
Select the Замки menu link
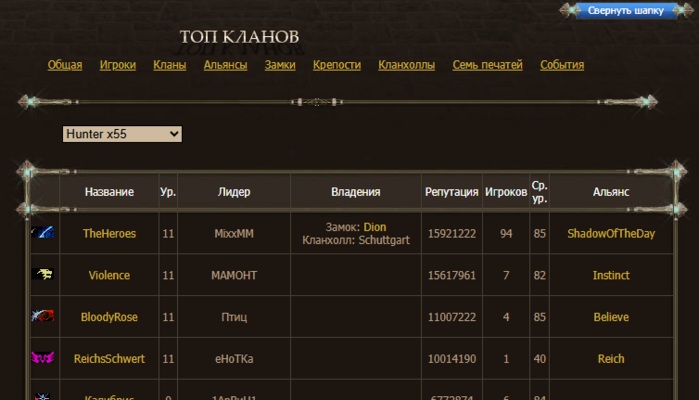tap(280, 65)
